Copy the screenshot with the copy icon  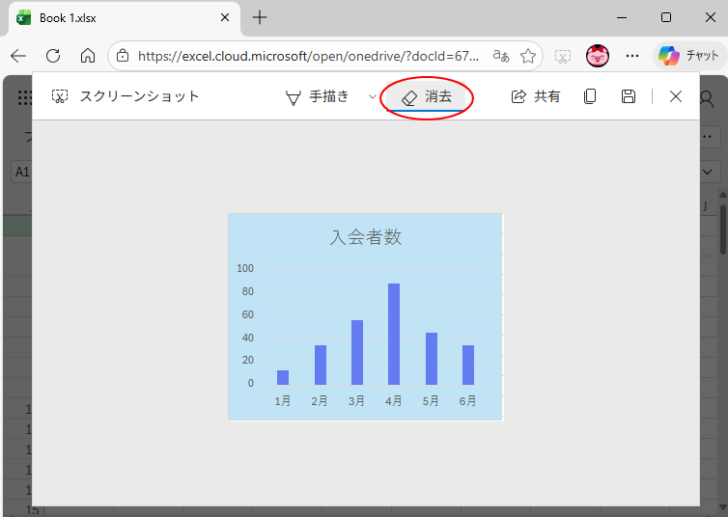(x=590, y=97)
